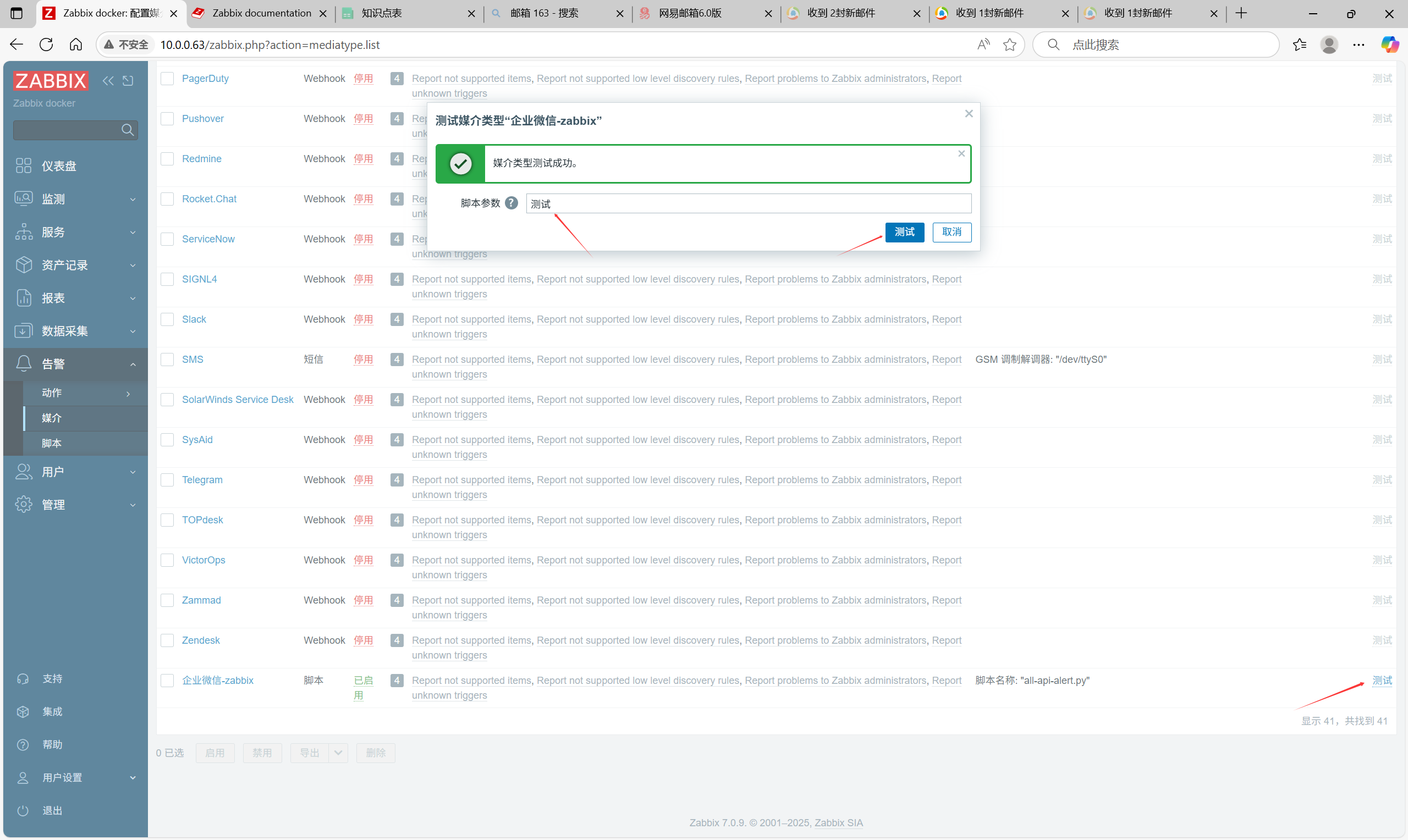Image resolution: width=1408 pixels, height=840 pixels.
Task: Close the test media type dialog
Action: [x=969, y=114]
